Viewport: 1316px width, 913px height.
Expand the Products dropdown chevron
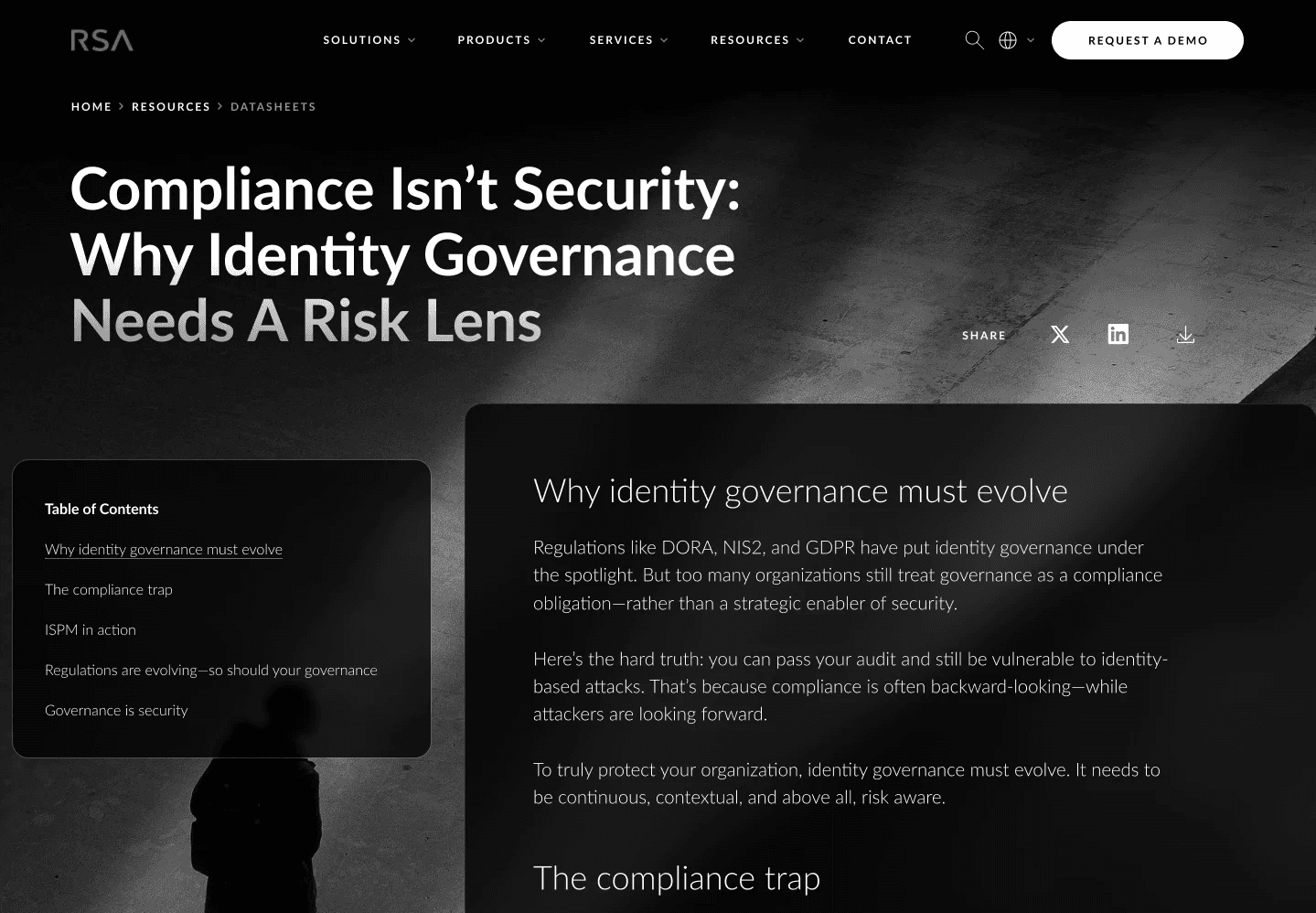(x=541, y=40)
